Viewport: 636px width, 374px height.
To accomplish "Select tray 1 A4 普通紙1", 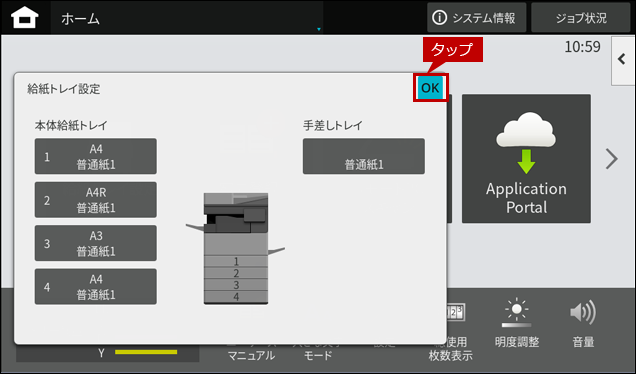I will pyautogui.click(x=96, y=157).
